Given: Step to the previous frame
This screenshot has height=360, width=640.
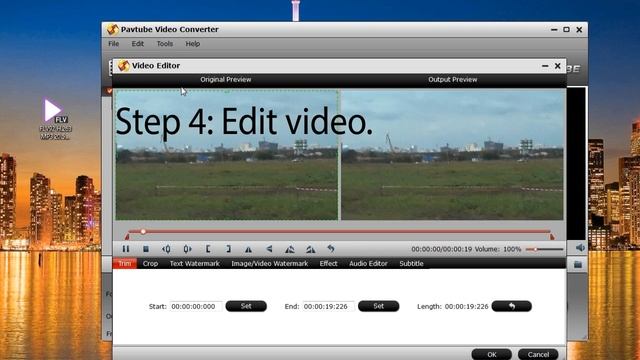Looking at the screenshot, I should pyautogui.click(x=166, y=249).
